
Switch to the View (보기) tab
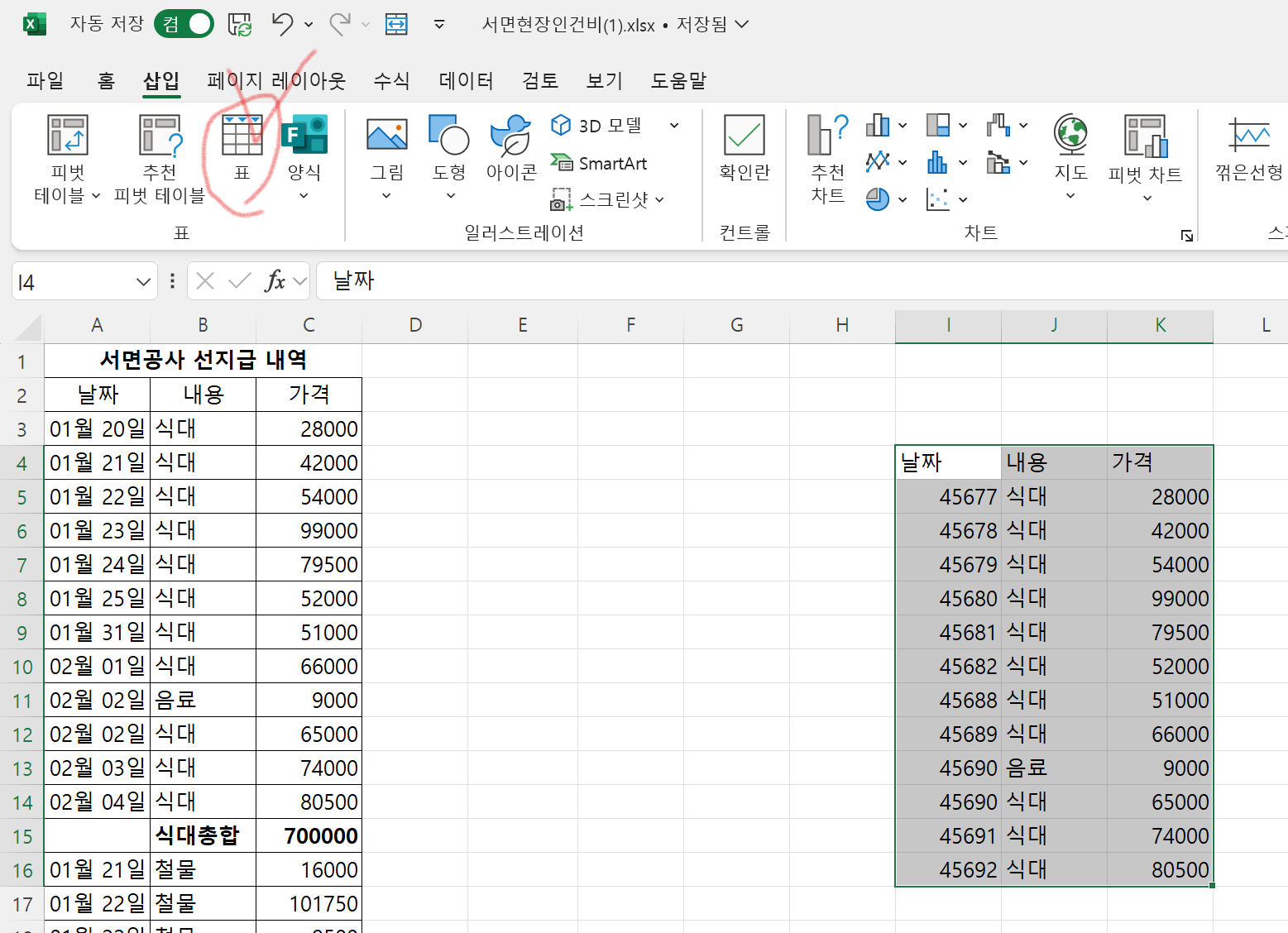pos(604,80)
